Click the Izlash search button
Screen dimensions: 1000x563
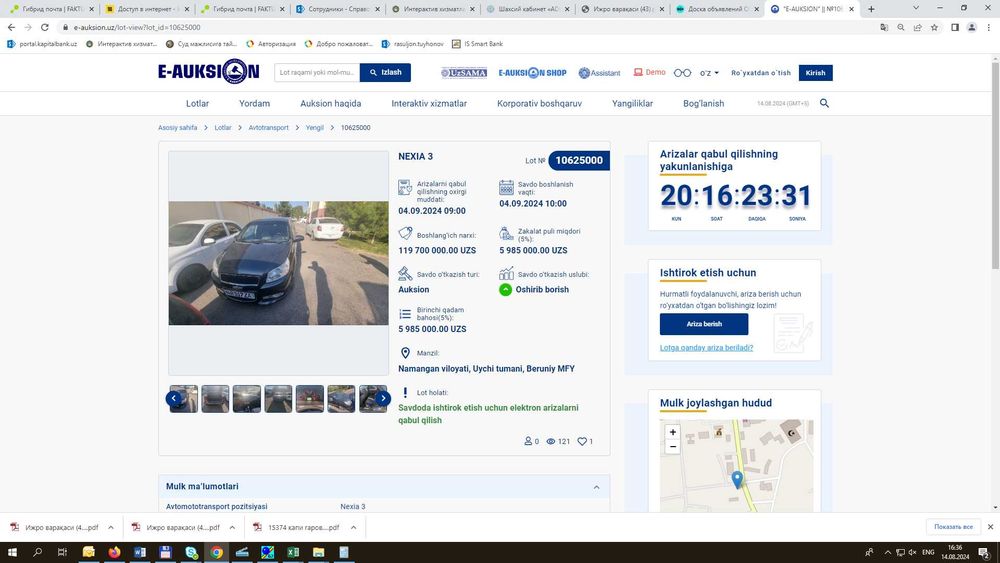(x=385, y=73)
